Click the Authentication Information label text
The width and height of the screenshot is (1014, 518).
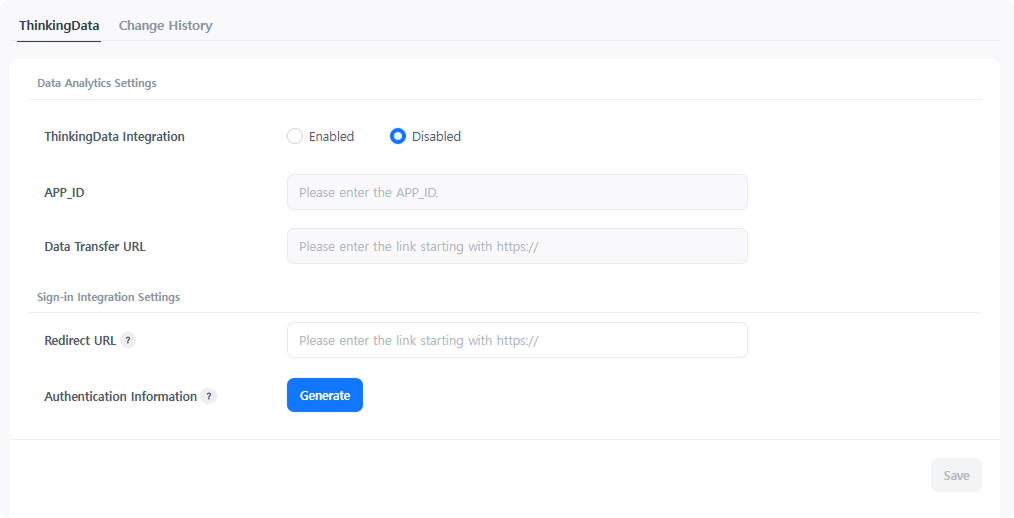coord(120,396)
